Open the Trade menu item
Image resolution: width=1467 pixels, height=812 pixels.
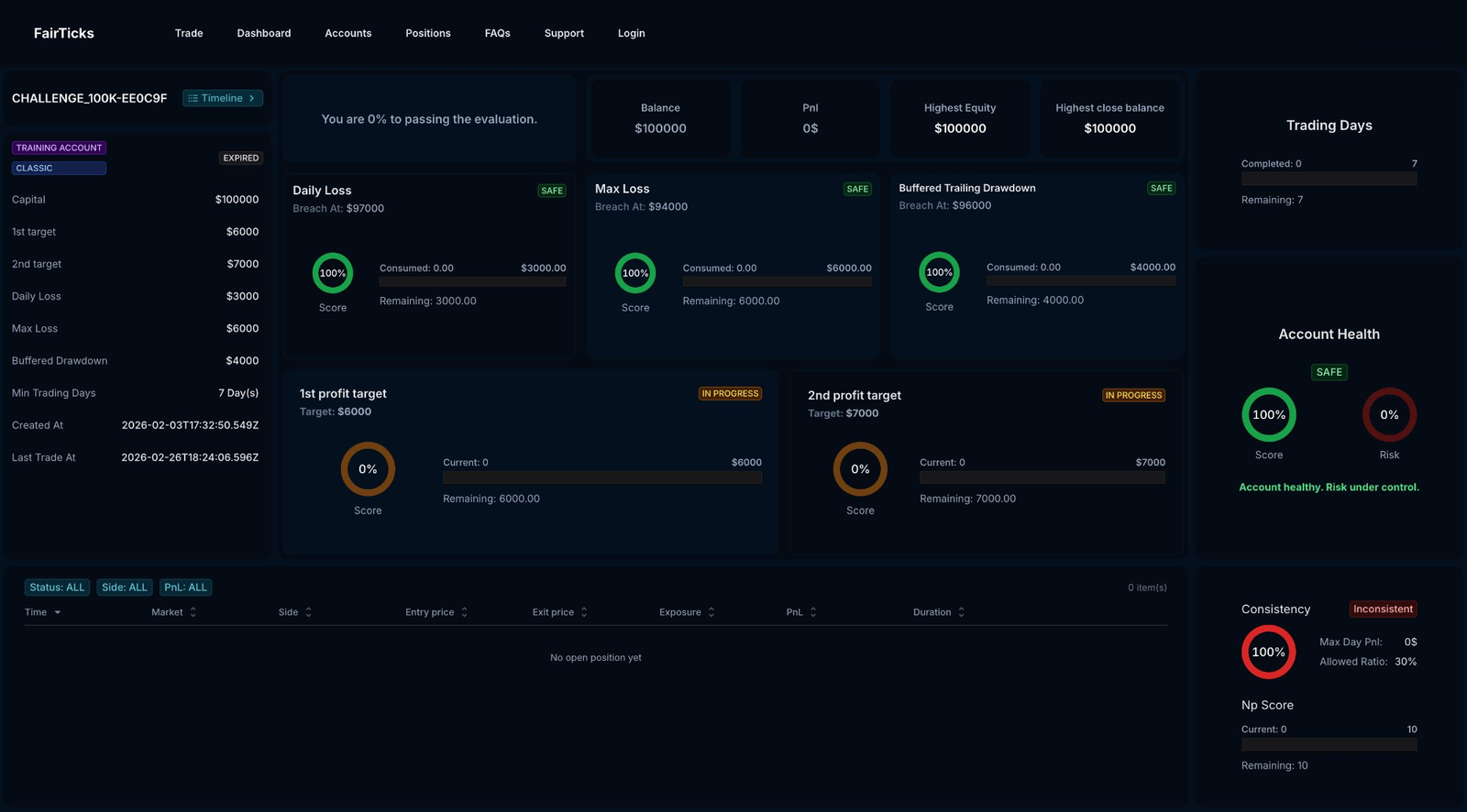pos(189,33)
